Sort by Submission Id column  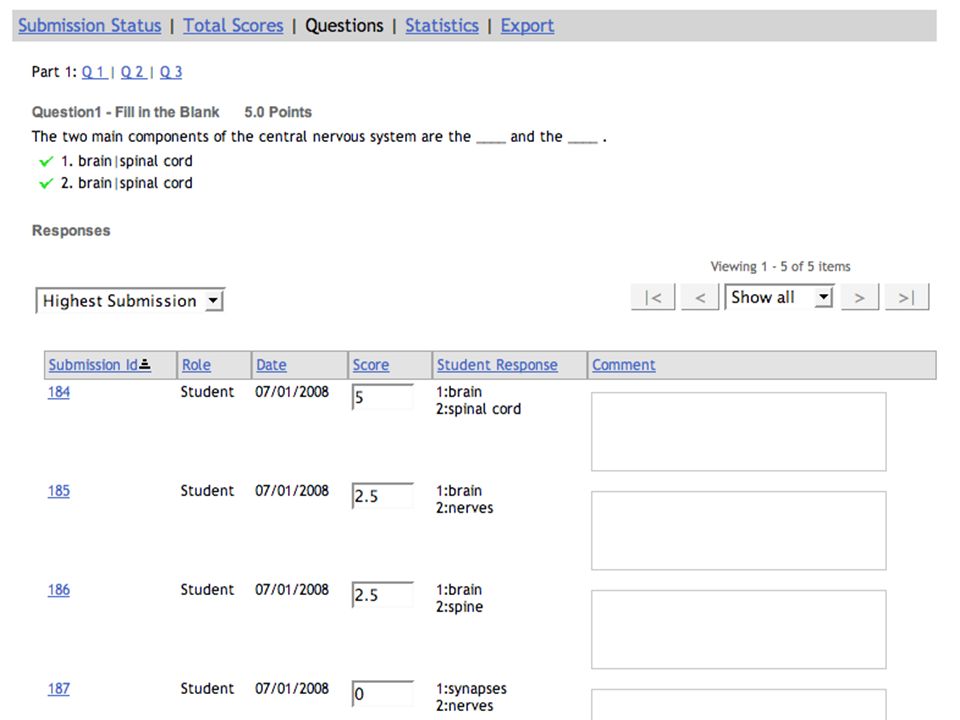93,365
